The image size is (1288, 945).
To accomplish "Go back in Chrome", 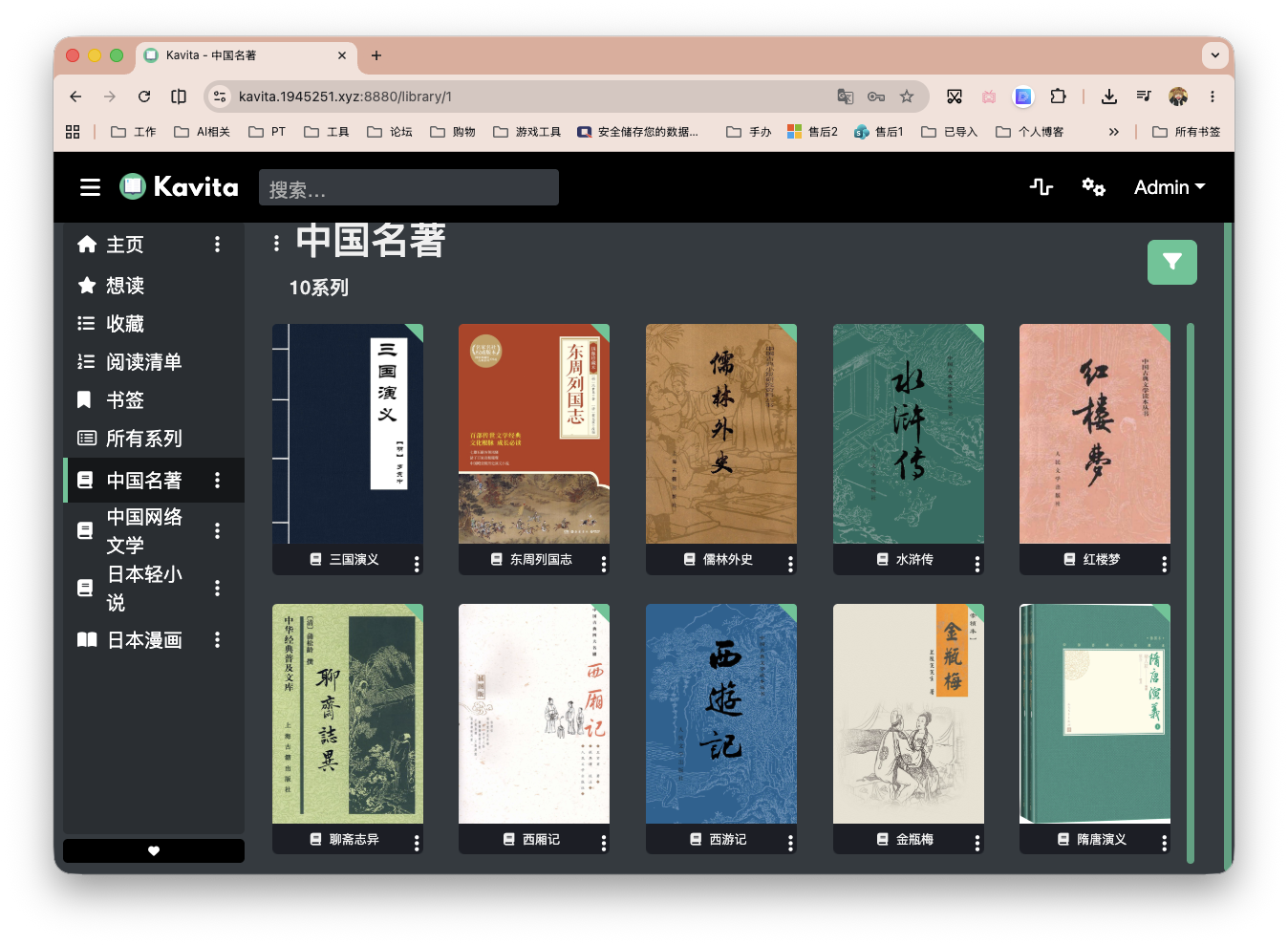I will tap(75, 97).
